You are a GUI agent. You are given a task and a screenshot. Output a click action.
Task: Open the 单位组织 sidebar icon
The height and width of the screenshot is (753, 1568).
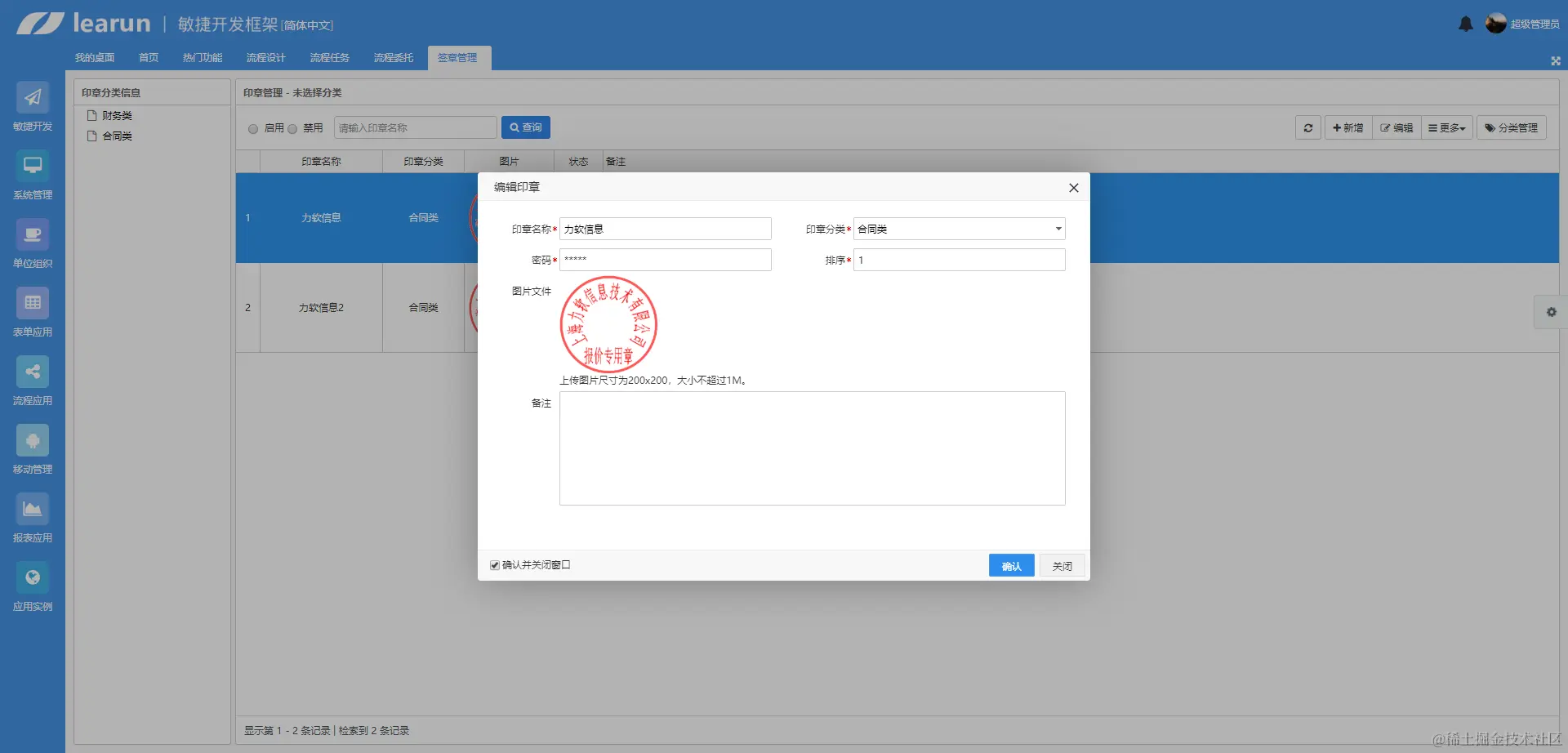tap(33, 234)
